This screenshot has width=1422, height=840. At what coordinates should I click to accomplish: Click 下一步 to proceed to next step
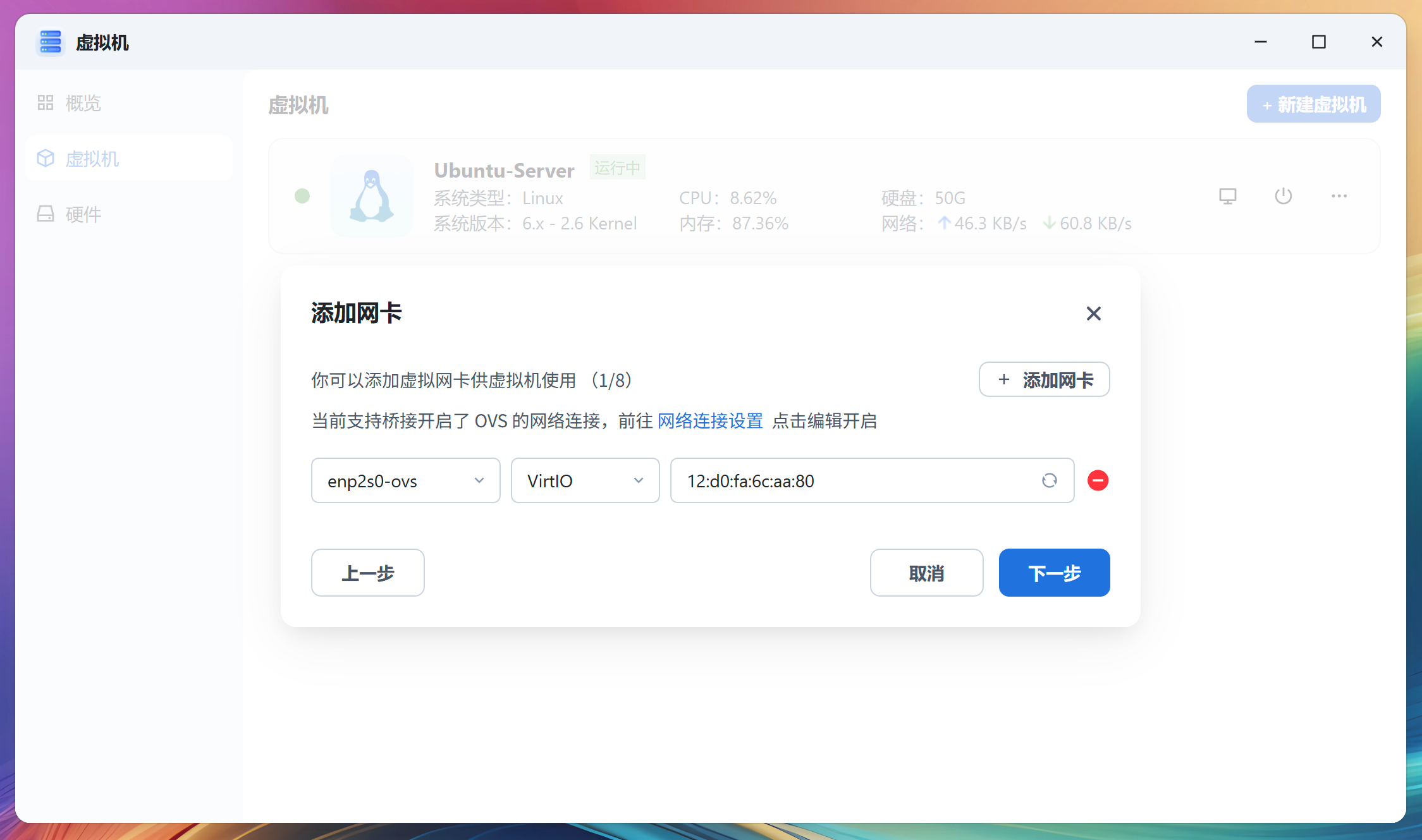coord(1054,573)
